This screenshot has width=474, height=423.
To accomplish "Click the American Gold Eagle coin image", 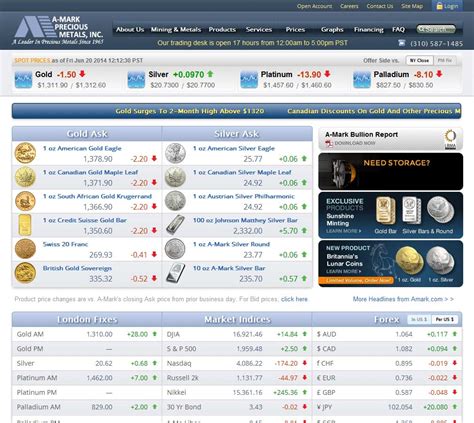I will (x=25, y=153).
